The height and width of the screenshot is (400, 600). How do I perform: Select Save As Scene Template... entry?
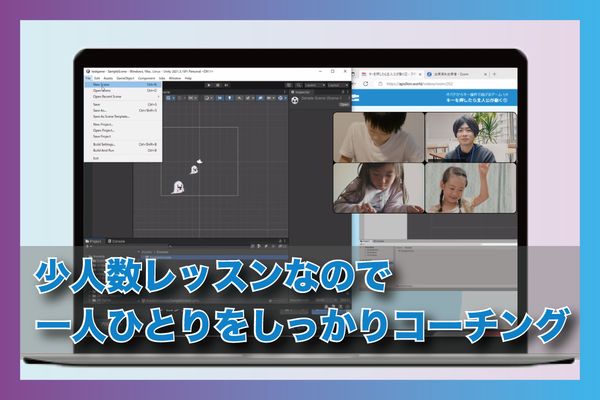pos(123,117)
